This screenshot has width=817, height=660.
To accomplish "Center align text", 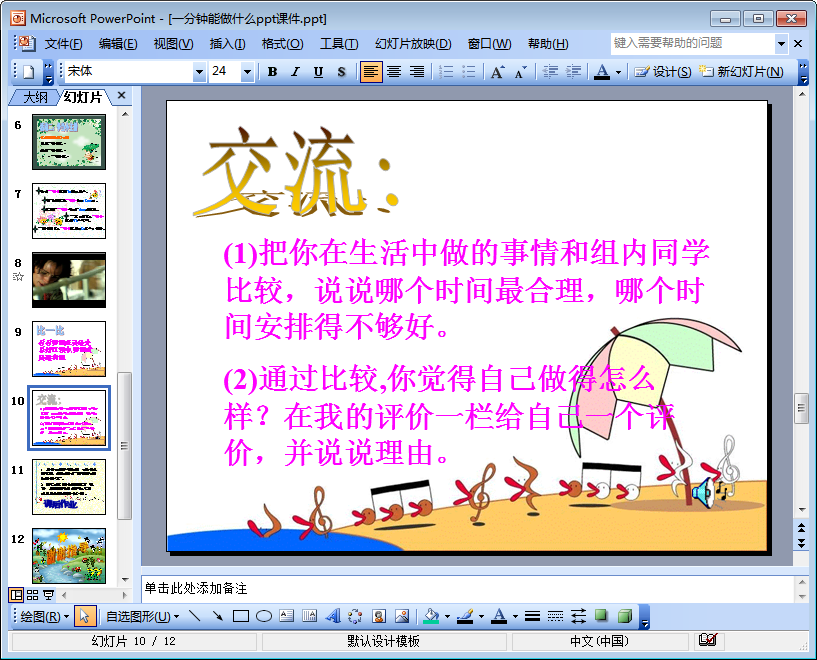I will click(x=394, y=72).
